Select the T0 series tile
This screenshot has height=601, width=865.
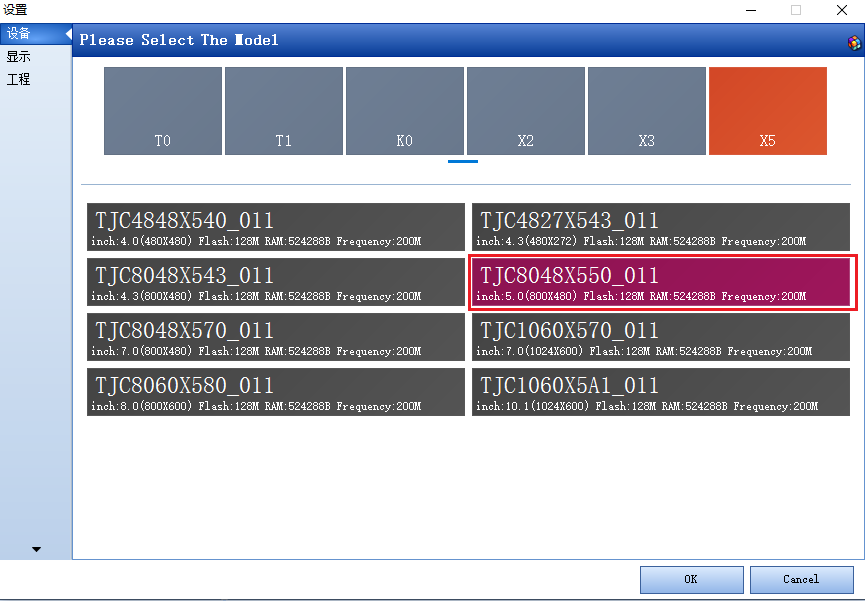coord(163,111)
